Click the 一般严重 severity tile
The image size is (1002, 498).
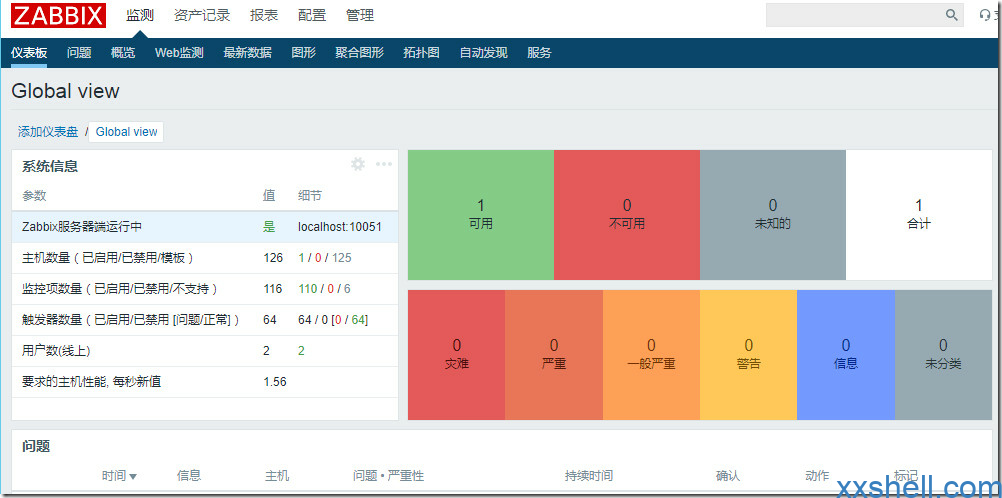coord(651,355)
